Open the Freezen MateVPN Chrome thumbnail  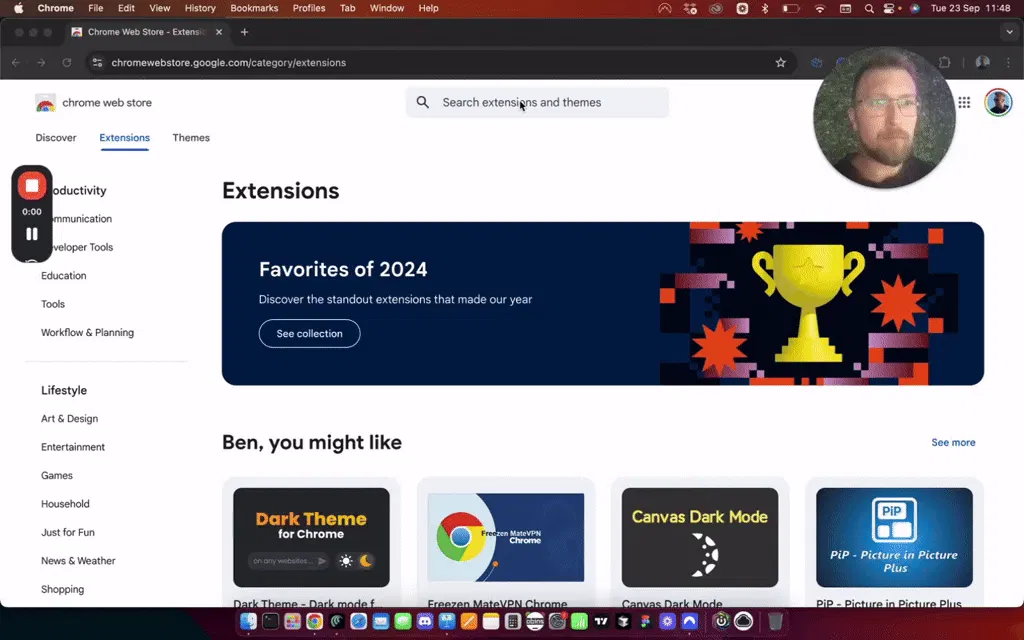pos(505,537)
